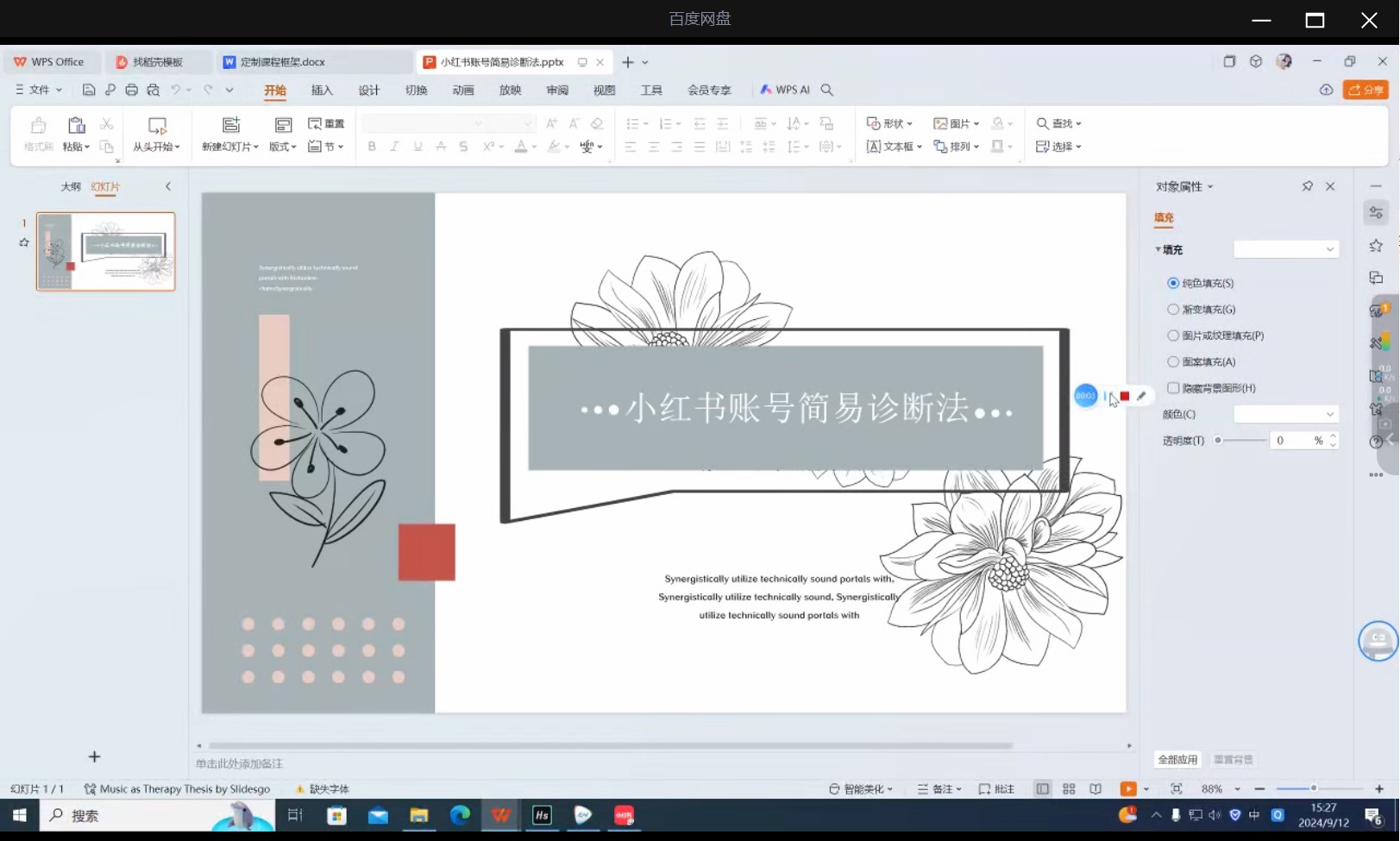This screenshot has height=841, width=1400.
Task: Enable the 隐藏背景图形 checkbox
Action: click(1173, 387)
